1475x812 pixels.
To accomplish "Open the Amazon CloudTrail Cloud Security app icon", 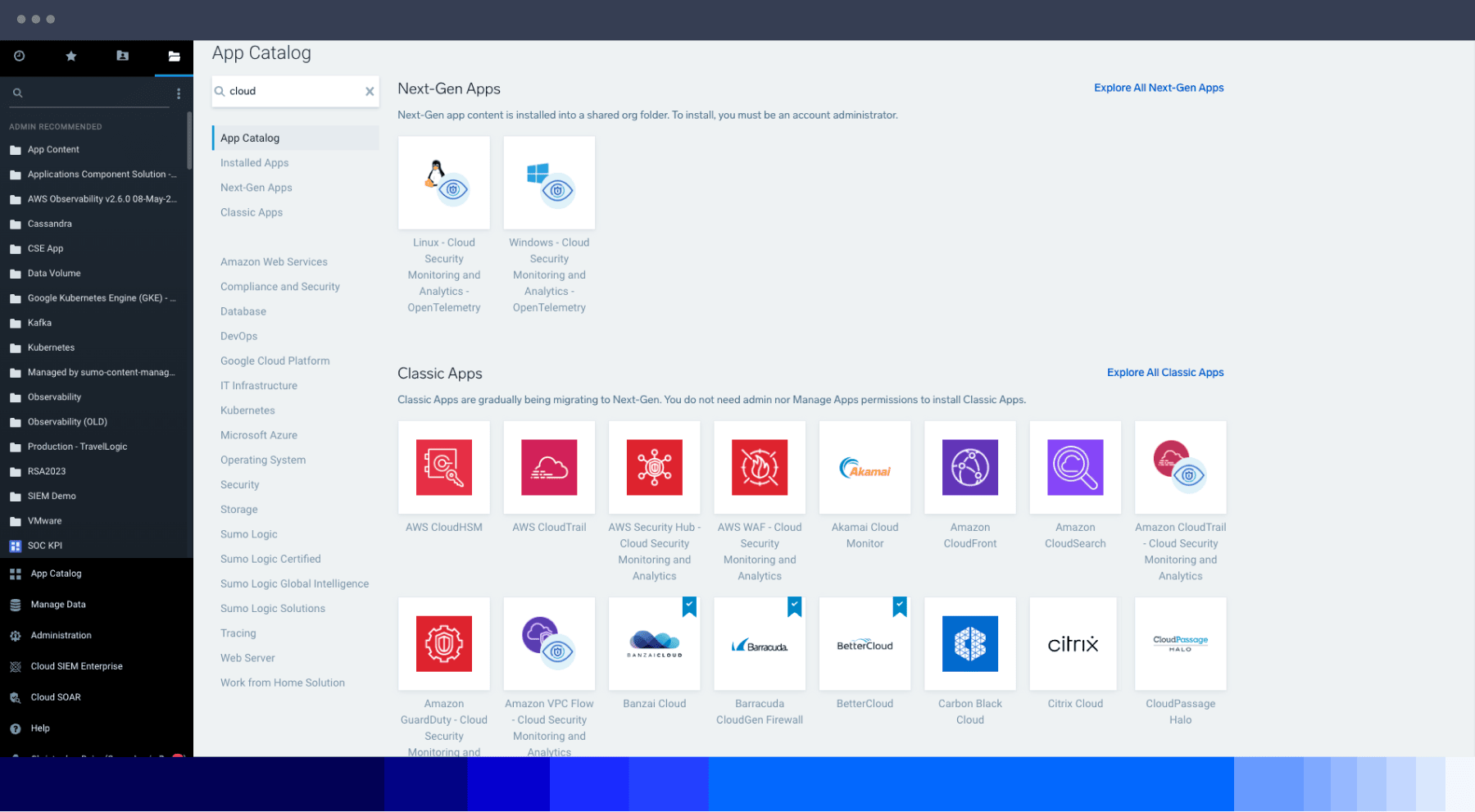I will [x=1181, y=467].
